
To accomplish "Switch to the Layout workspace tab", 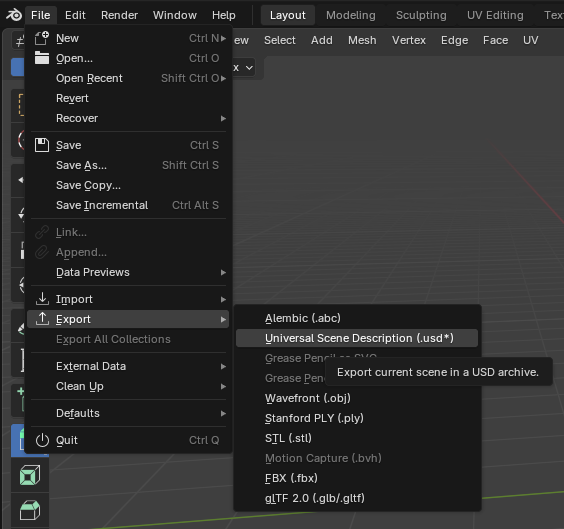I will [288, 15].
